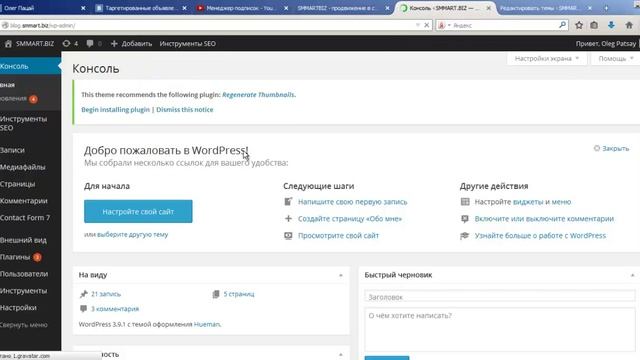This screenshot has width=640, height=360.
Task: Click the Добавить plus button
Action: pyautogui.click(x=131, y=44)
